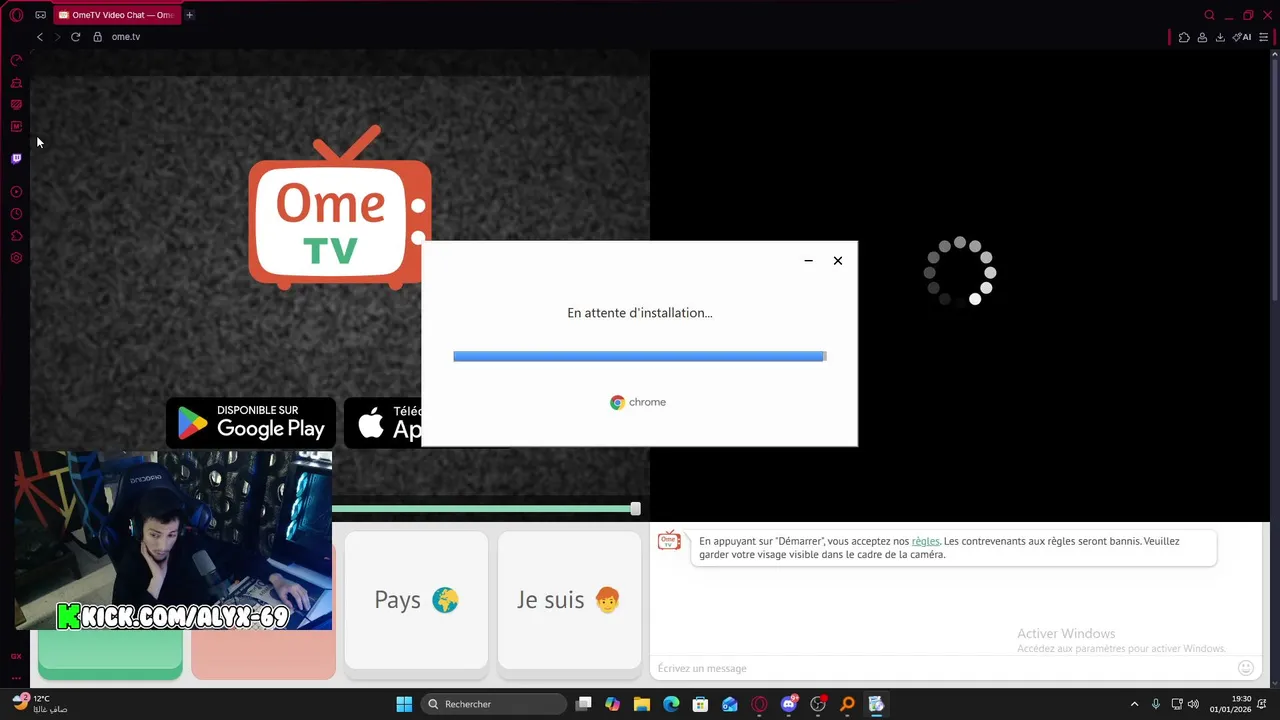Open the profile account icon in toolbar
Viewport: 1280px width, 720px height.
pos(1202,37)
